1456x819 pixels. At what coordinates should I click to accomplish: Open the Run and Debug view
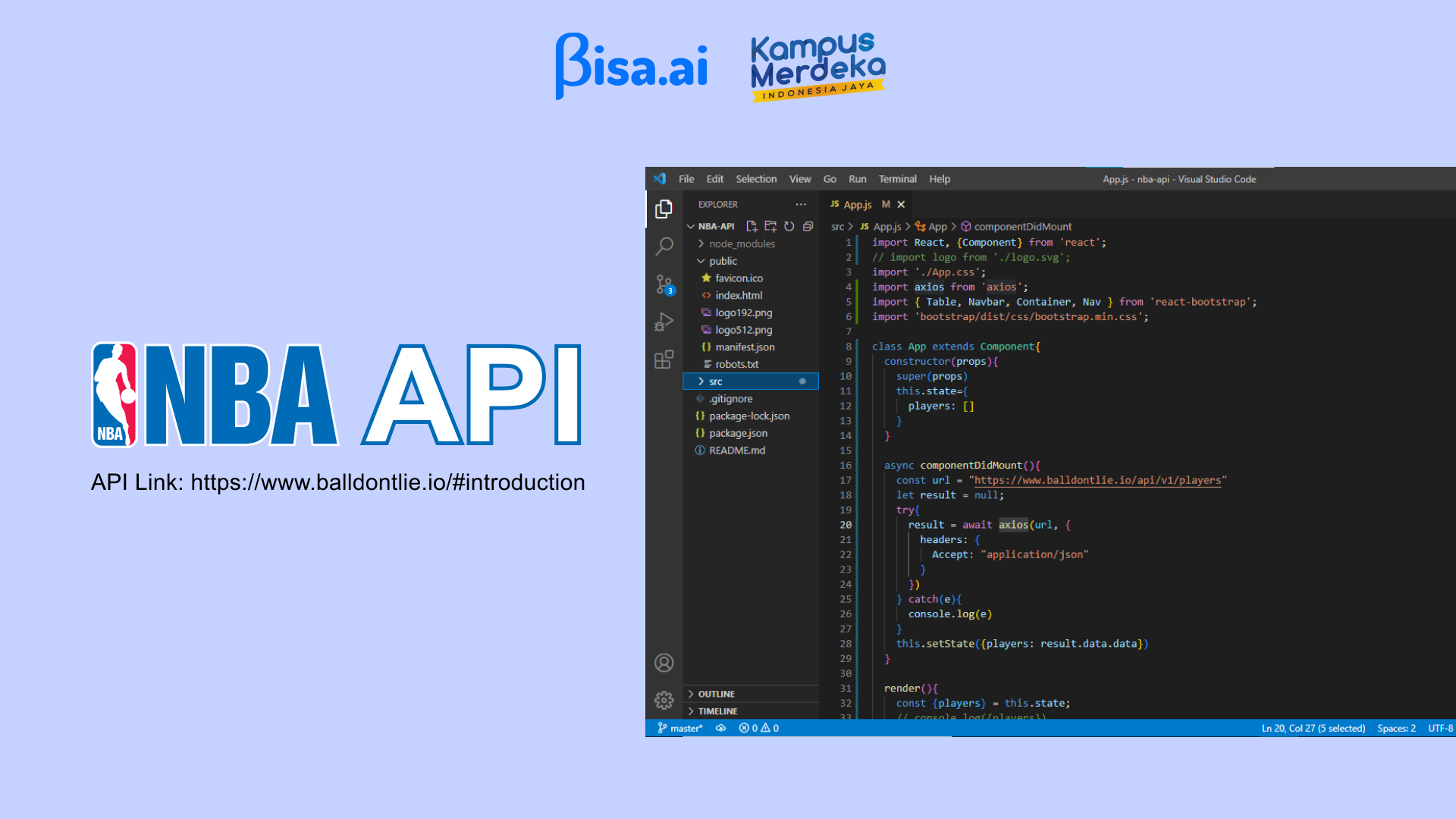click(664, 322)
